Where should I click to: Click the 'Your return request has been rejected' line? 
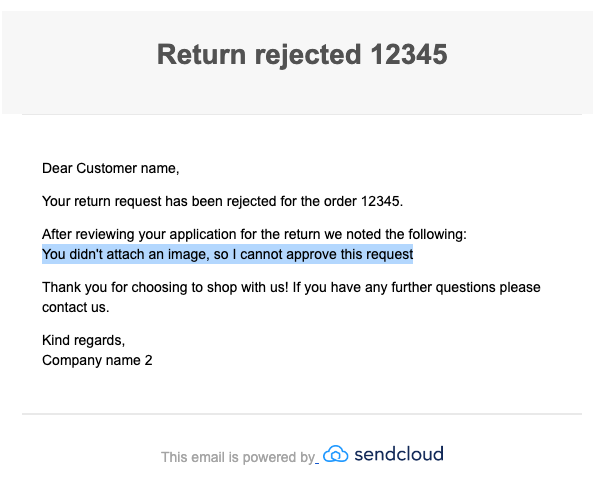[x=222, y=201]
